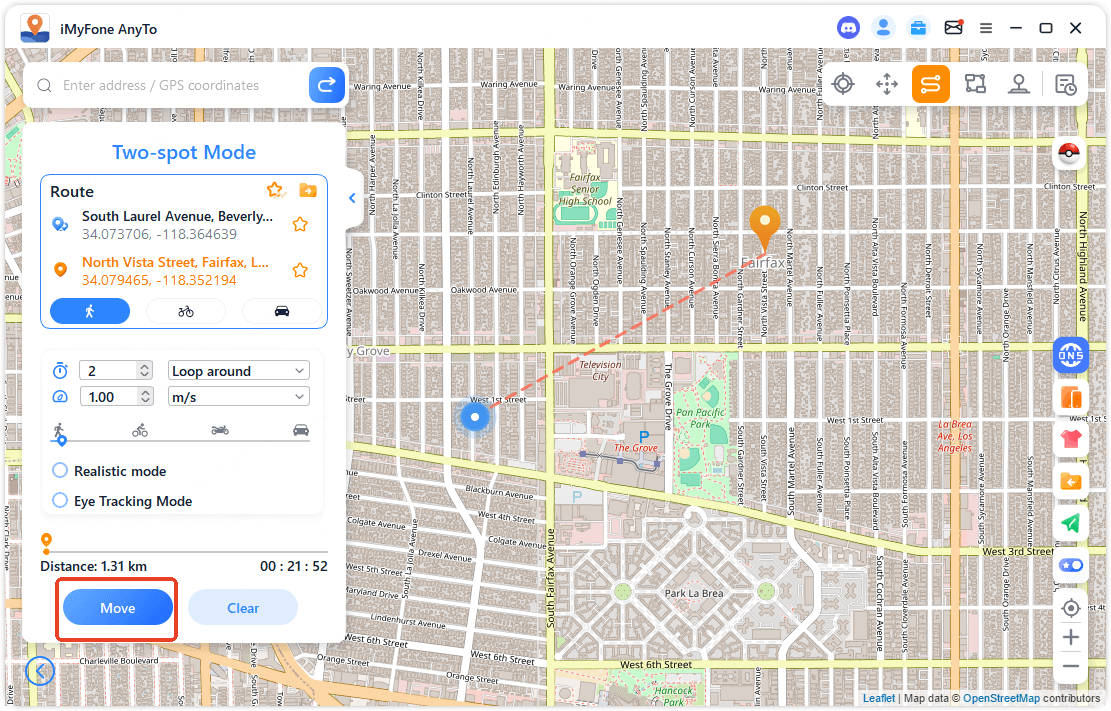Click the Move button
Screen dimensions: 1111x711
tap(117, 608)
